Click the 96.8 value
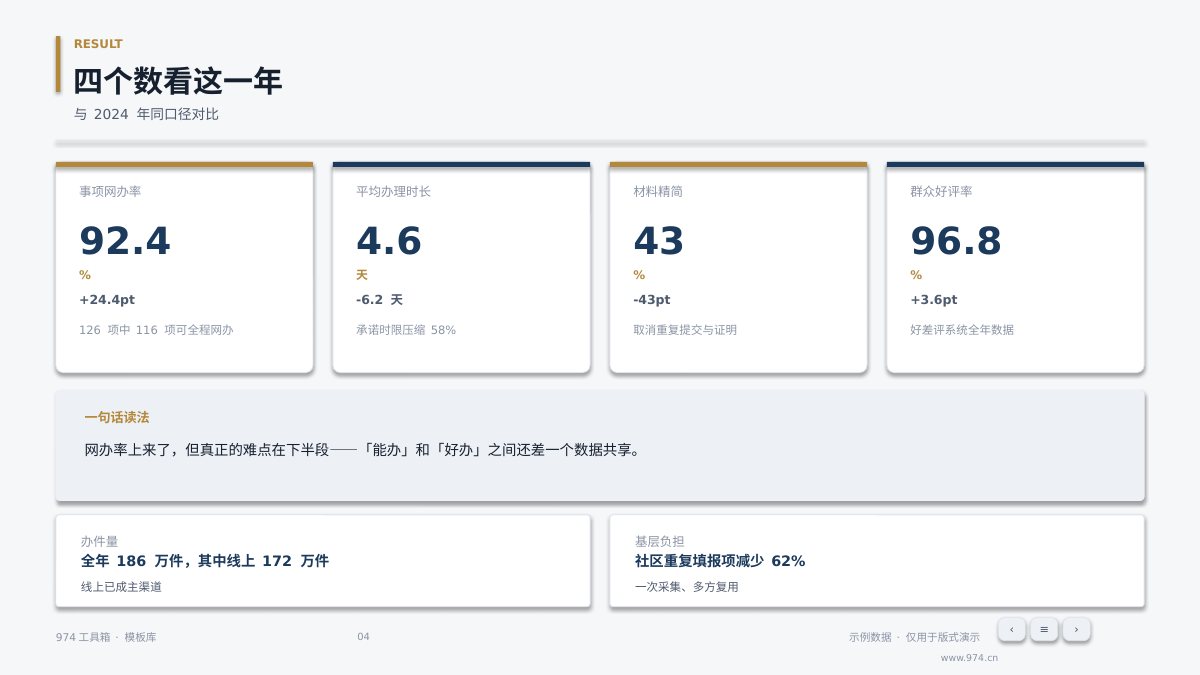The image size is (1200, 675). (956, 241)
